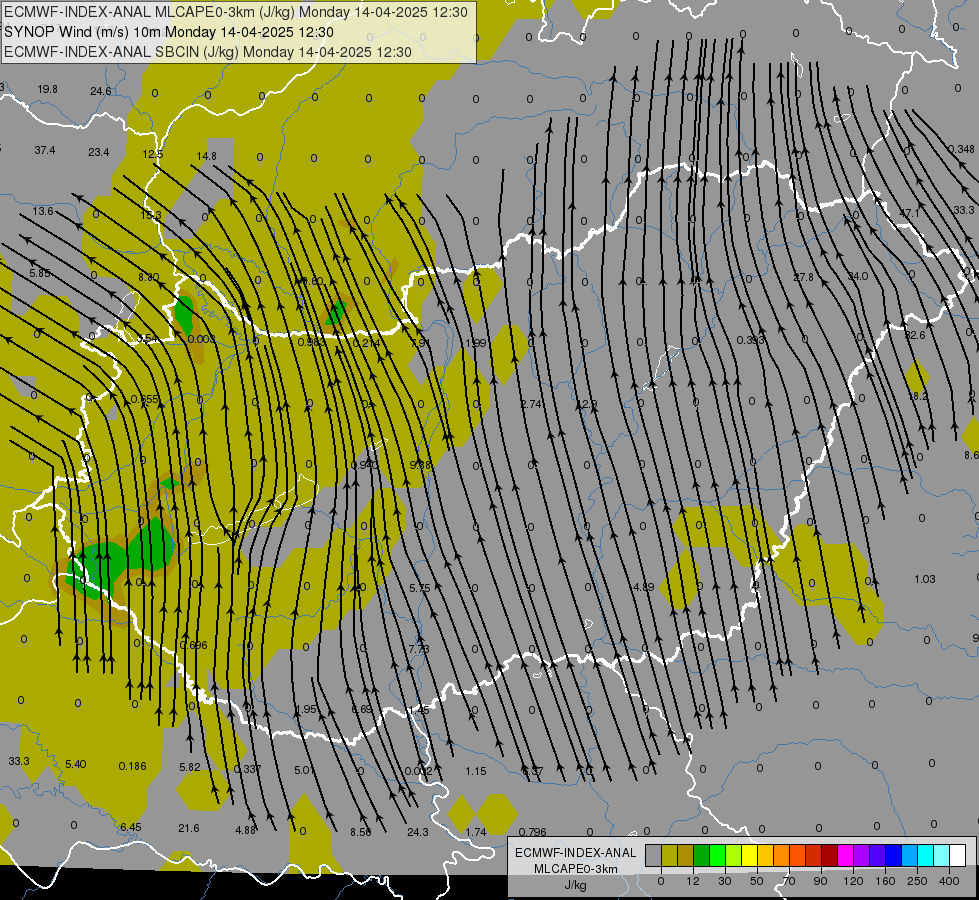Click the '5.85' grid value

click(x=40, y=273)
